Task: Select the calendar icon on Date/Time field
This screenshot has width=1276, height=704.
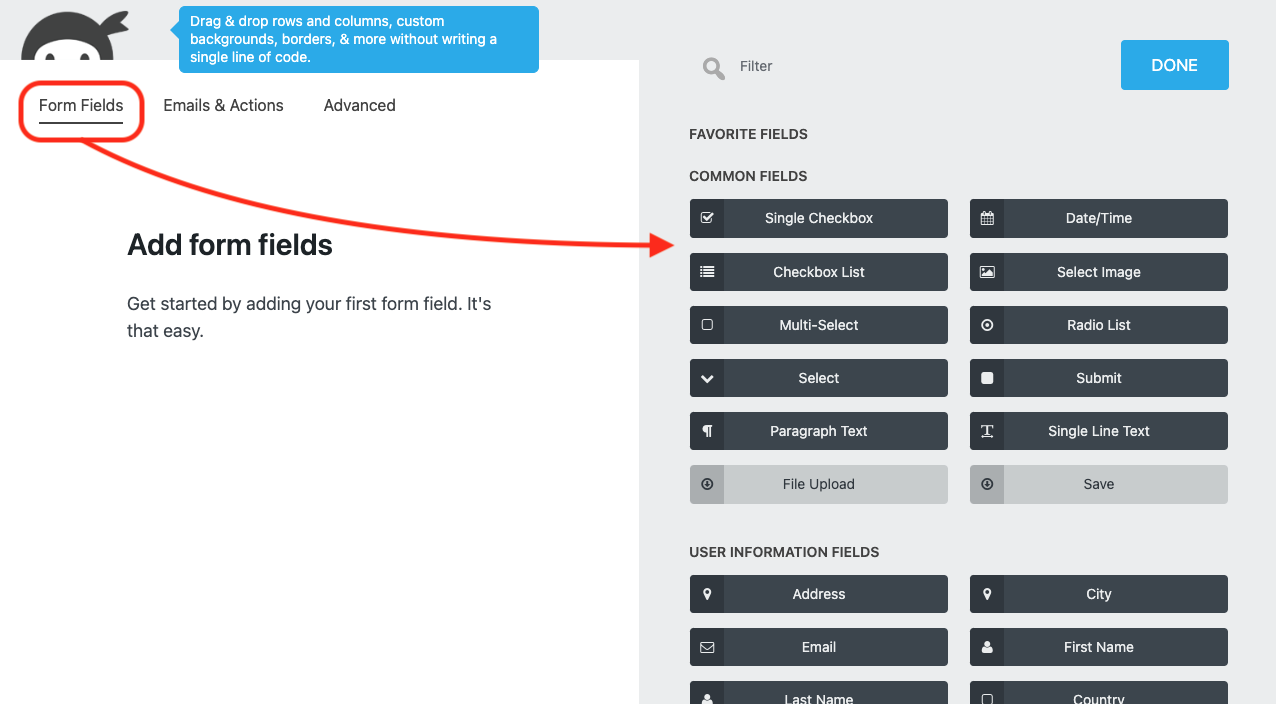Action: 987,218
